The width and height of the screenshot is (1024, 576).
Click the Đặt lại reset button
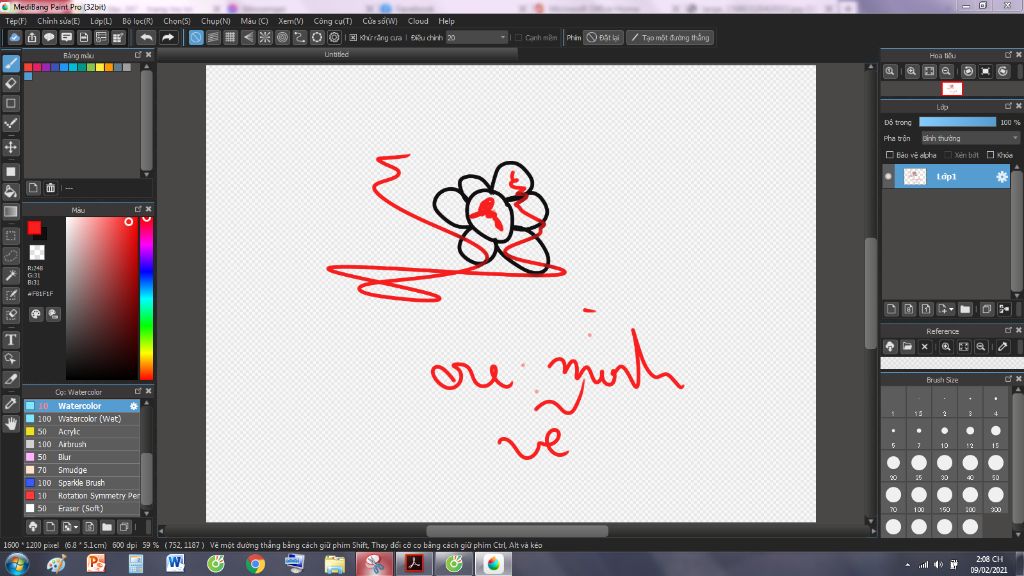coord(603,37)
